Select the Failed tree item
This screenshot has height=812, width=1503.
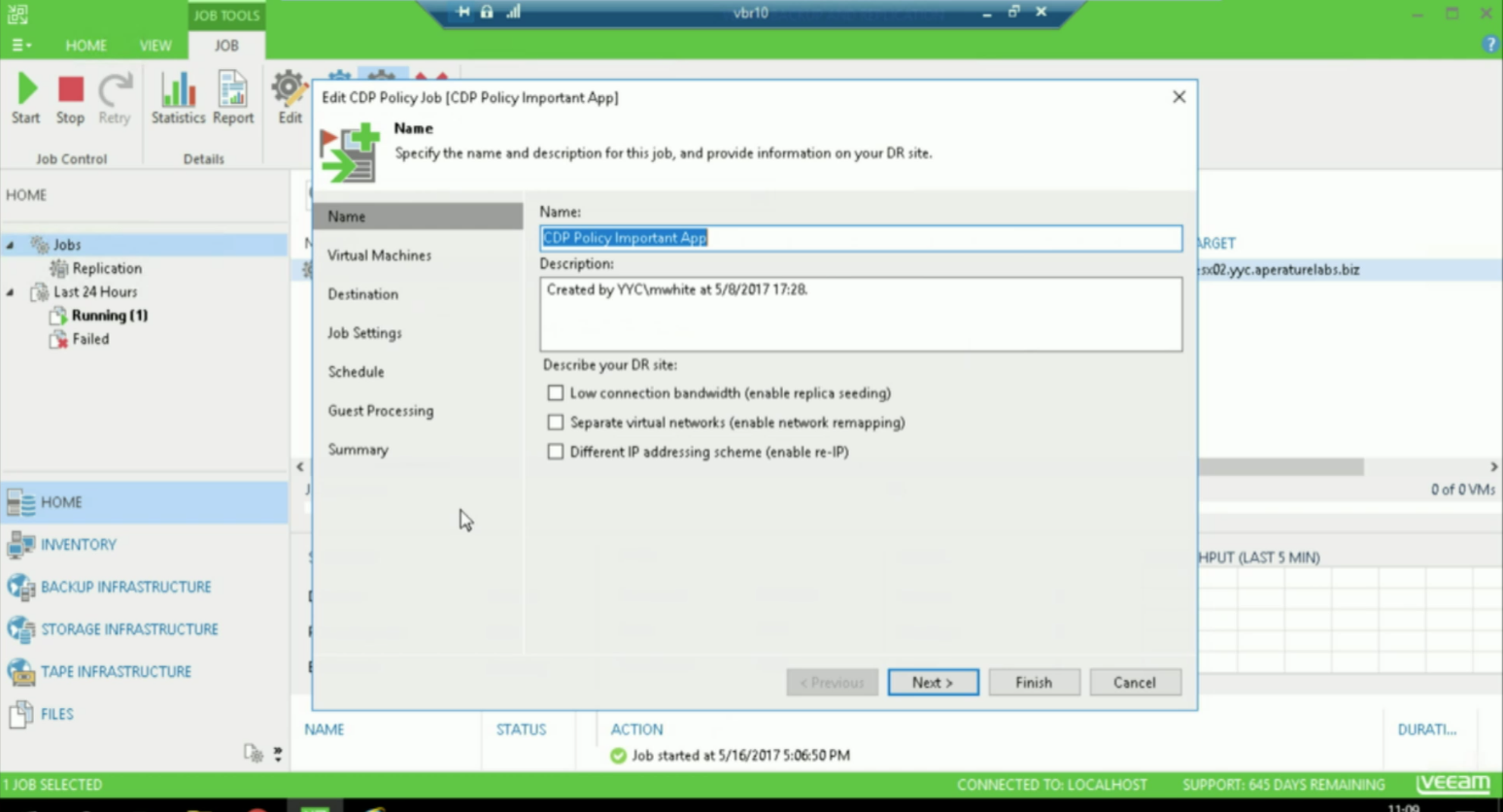click(90, 339)
